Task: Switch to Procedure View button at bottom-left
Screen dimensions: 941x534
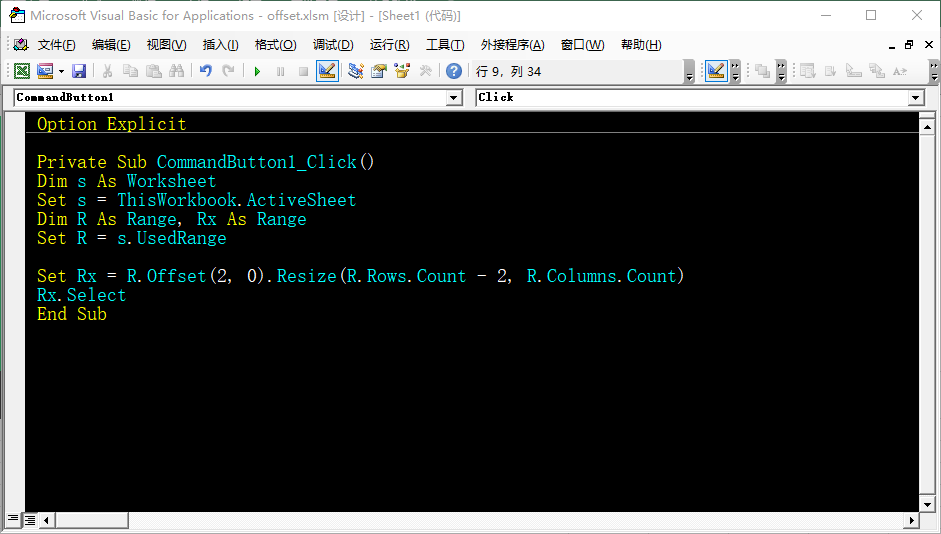Action: 13,519
